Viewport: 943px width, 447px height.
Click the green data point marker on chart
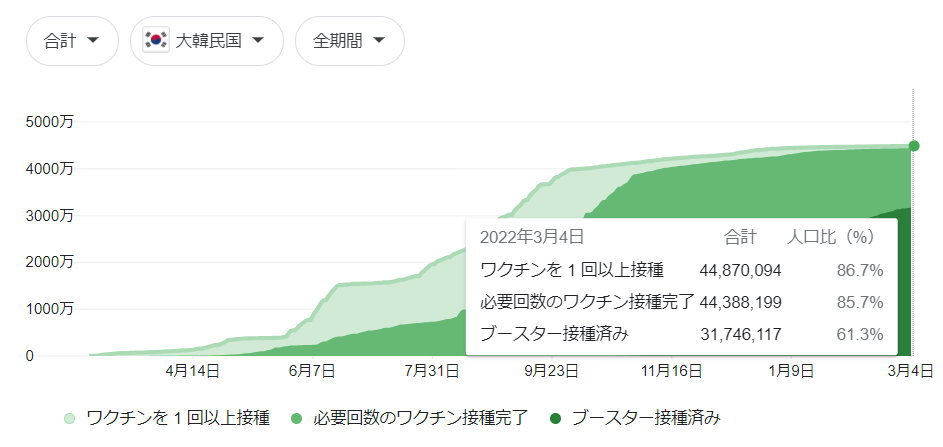pos(913,146)
